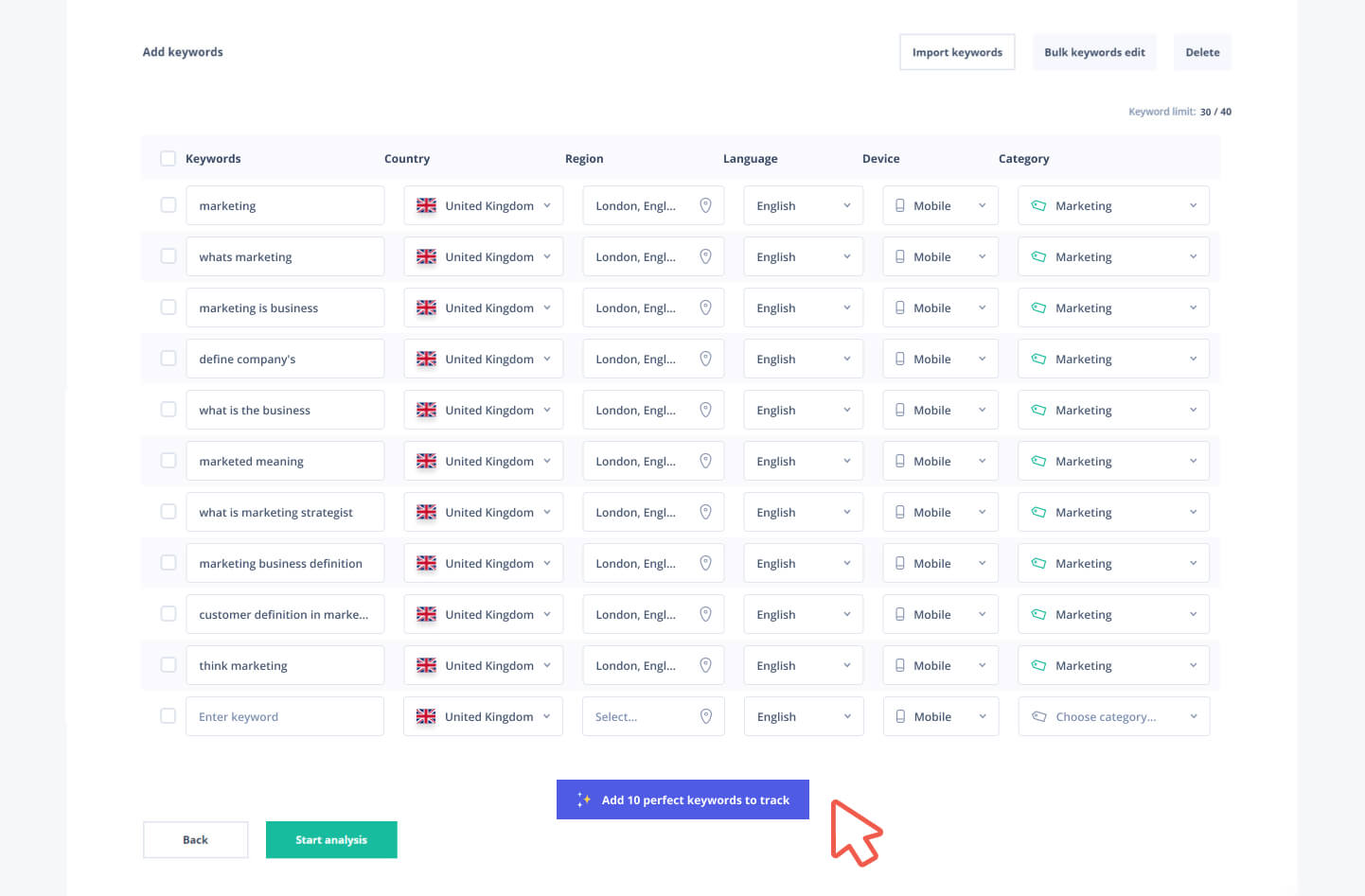The image size is (1365, 896).
Task: Toggle the select-all Keywords header checkbox
Action: pyautogui.click(x=168, y=158)
